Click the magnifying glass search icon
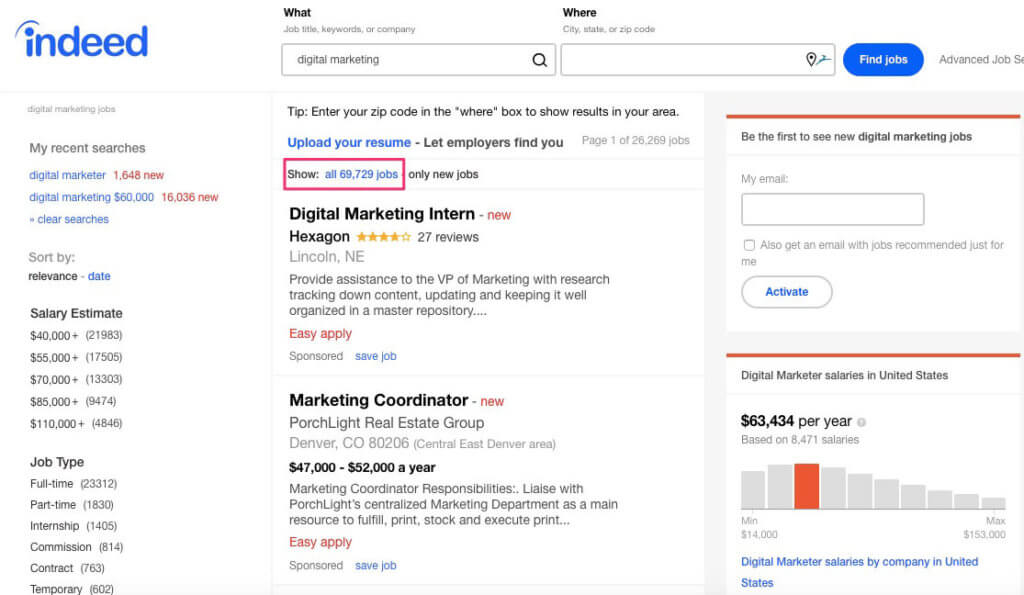Viewport: 1024px width, 595px height. click(540, 59)
